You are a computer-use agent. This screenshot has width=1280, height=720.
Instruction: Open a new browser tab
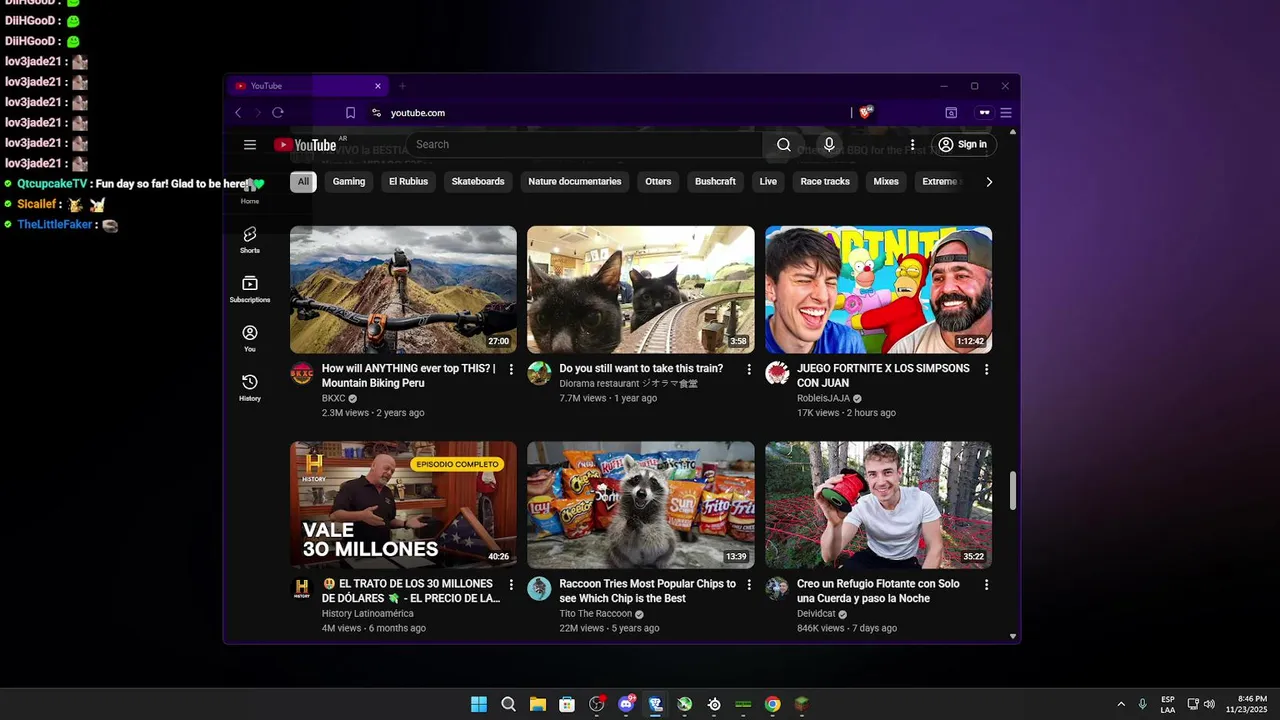click(402, 86)
